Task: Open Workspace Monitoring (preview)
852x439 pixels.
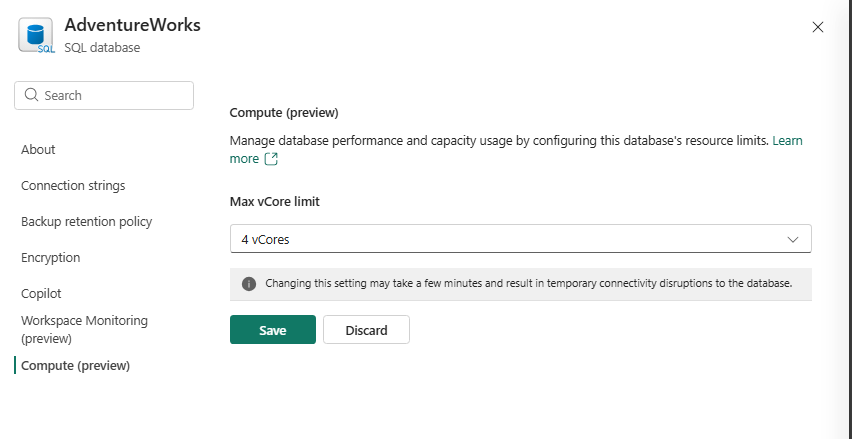Action: pyautogui.click(x=84, y=329)
